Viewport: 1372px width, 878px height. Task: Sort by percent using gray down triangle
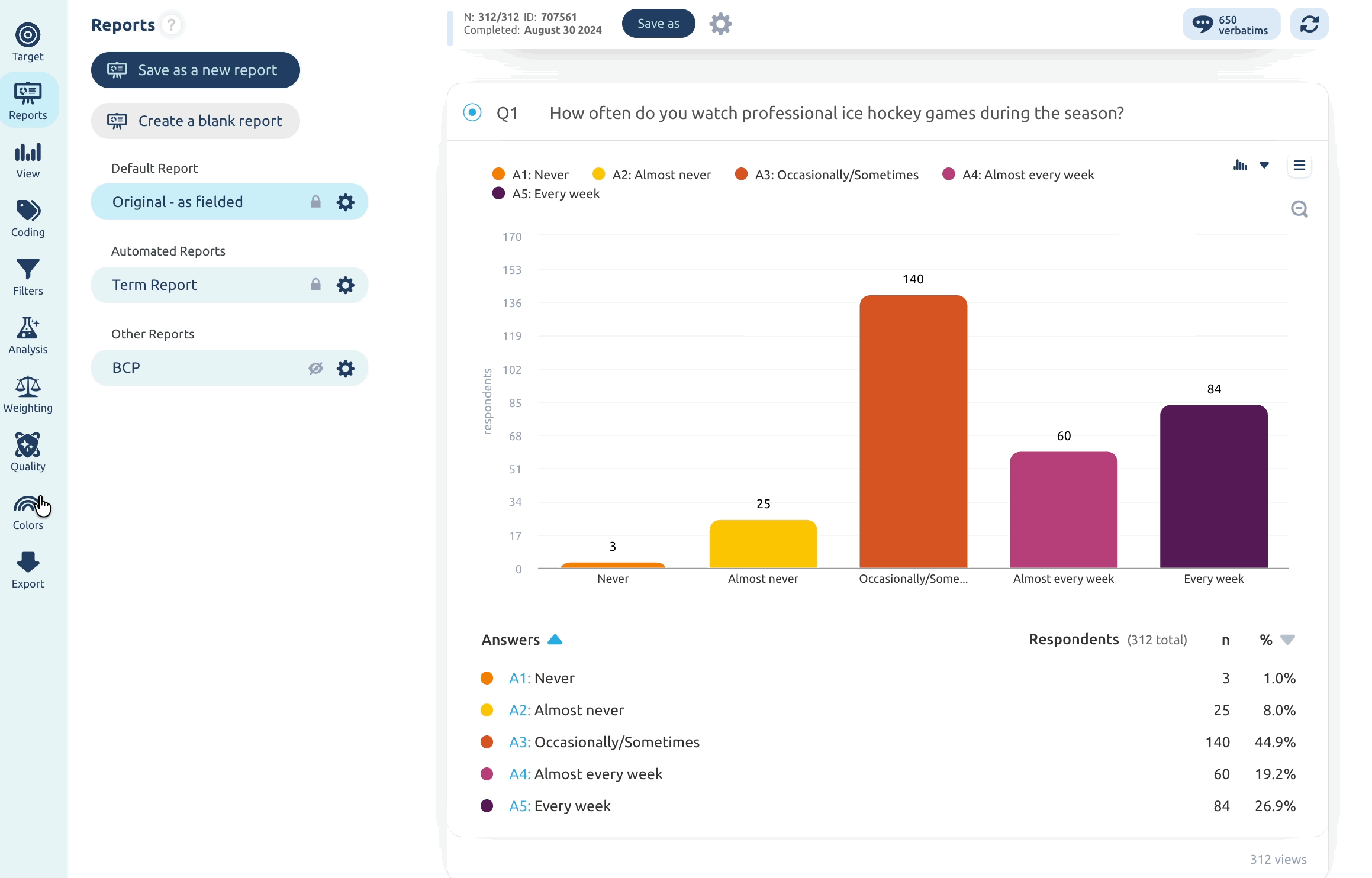coord(1287,640)
